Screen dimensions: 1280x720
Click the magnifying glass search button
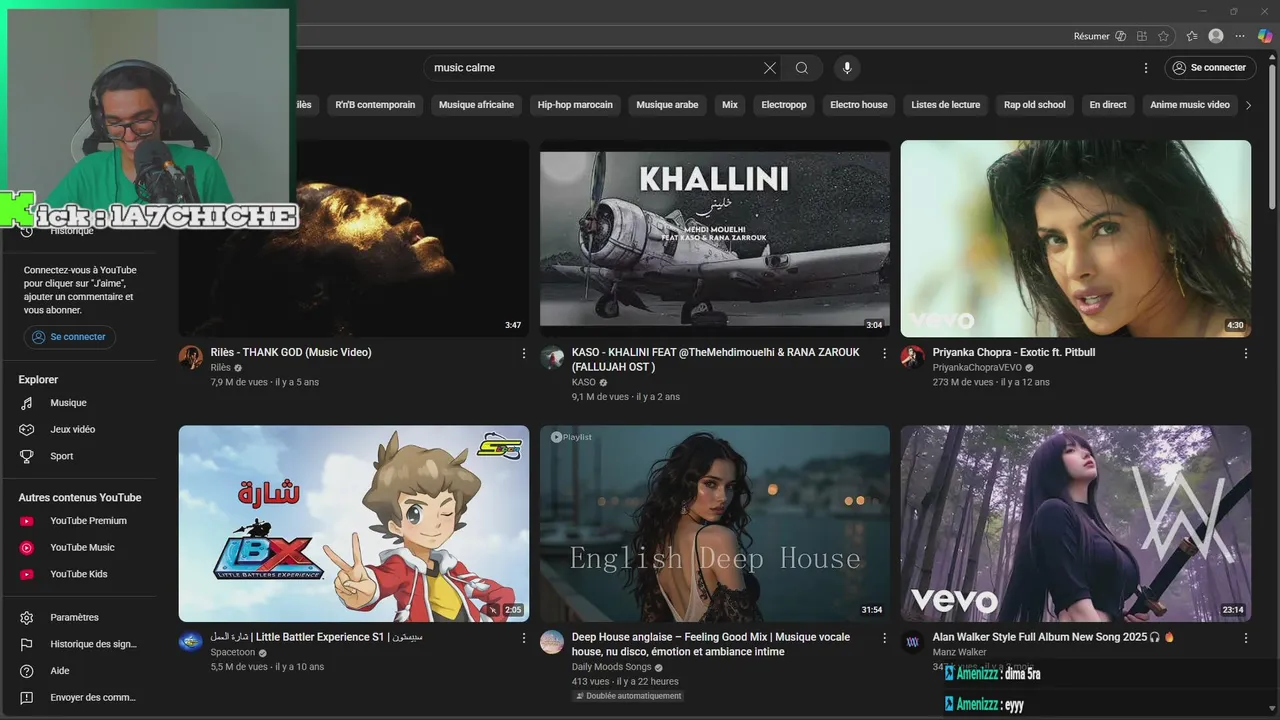click(x=802, y=68)
